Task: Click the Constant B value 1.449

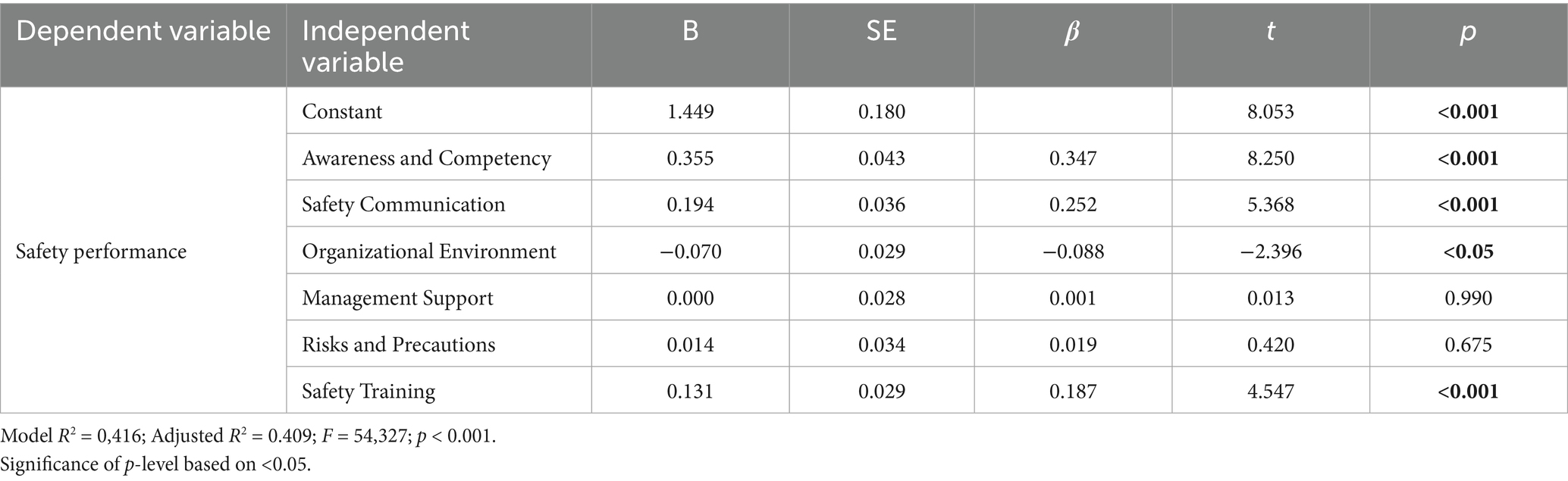Action: point(690,111)
